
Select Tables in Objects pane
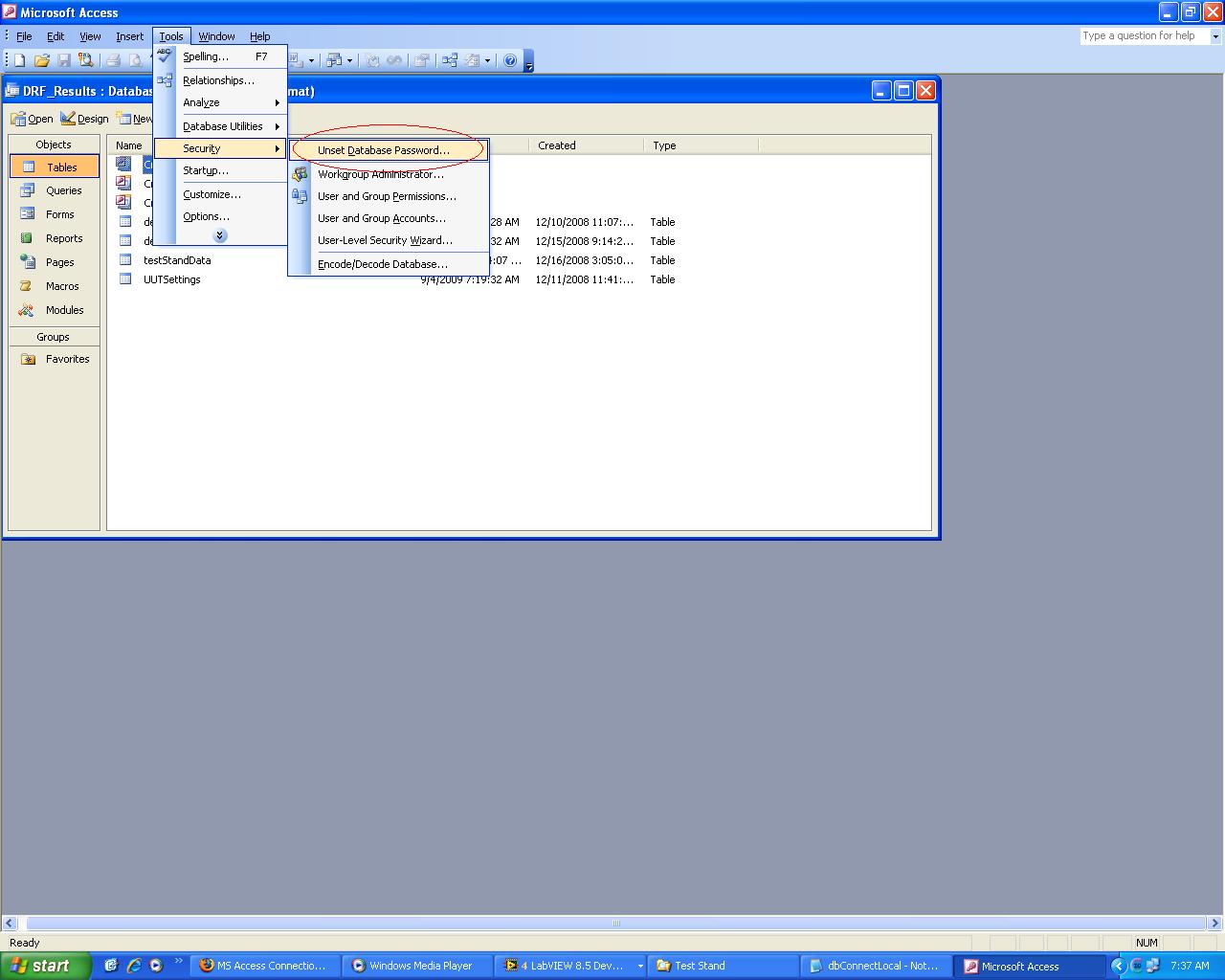point(55,167)
